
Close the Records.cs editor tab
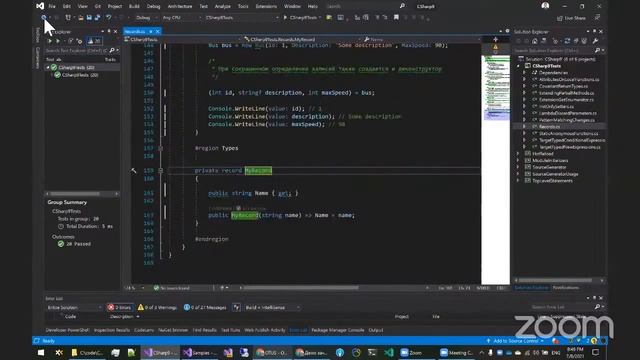(x=158, y=31)
